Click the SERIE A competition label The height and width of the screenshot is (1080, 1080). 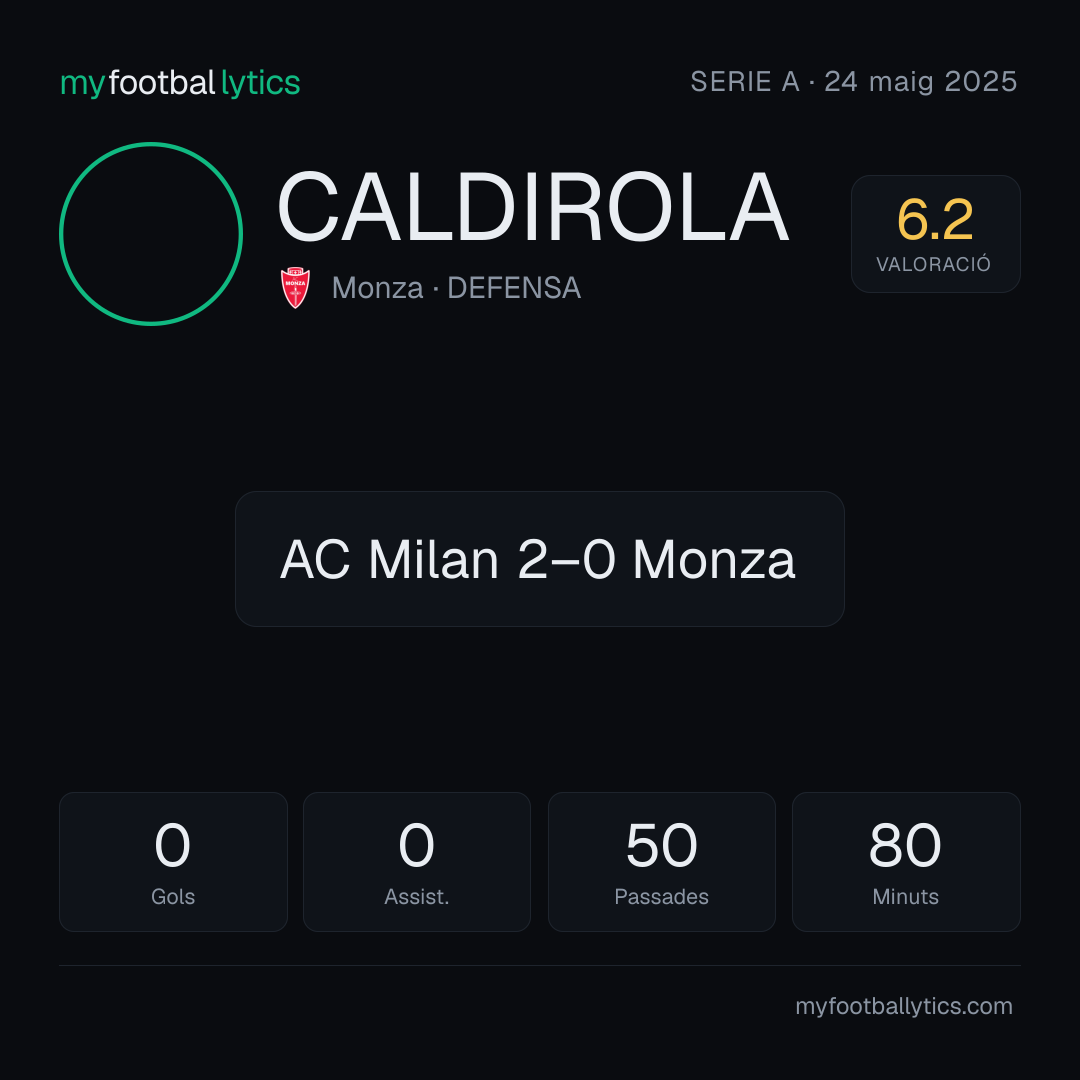click(x=745, y=82)
